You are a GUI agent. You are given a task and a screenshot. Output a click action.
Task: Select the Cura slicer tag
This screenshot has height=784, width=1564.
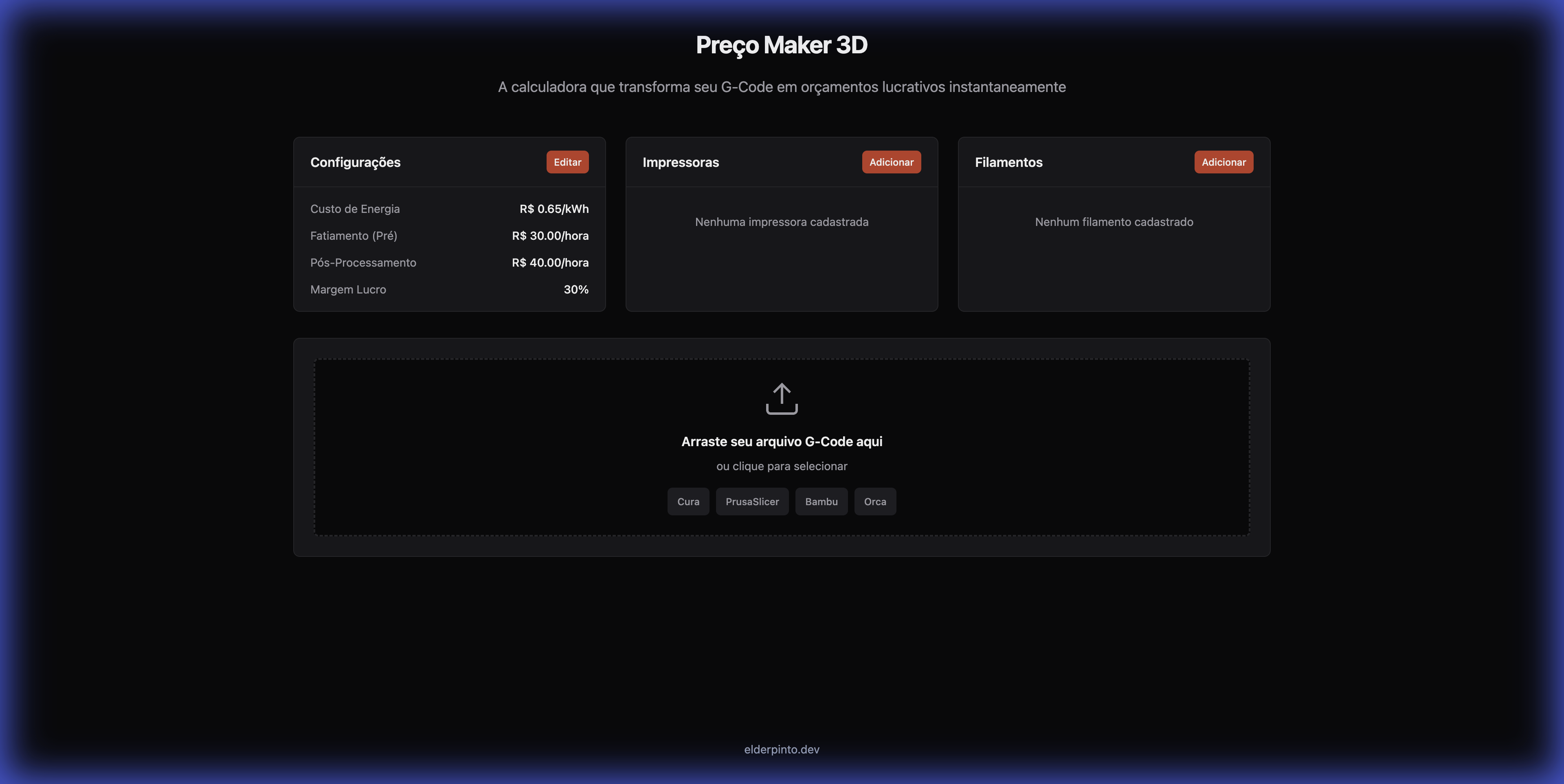[x=688, y=501]
